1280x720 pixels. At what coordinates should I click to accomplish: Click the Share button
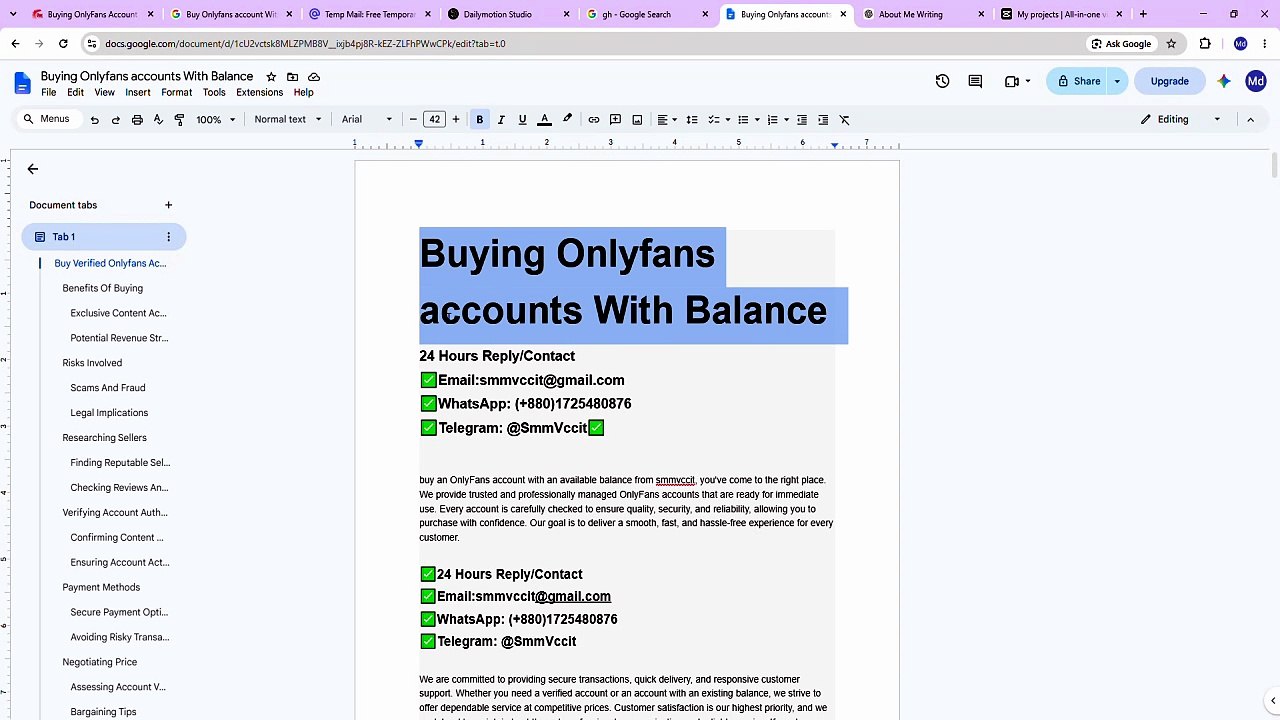[1078, 81]
